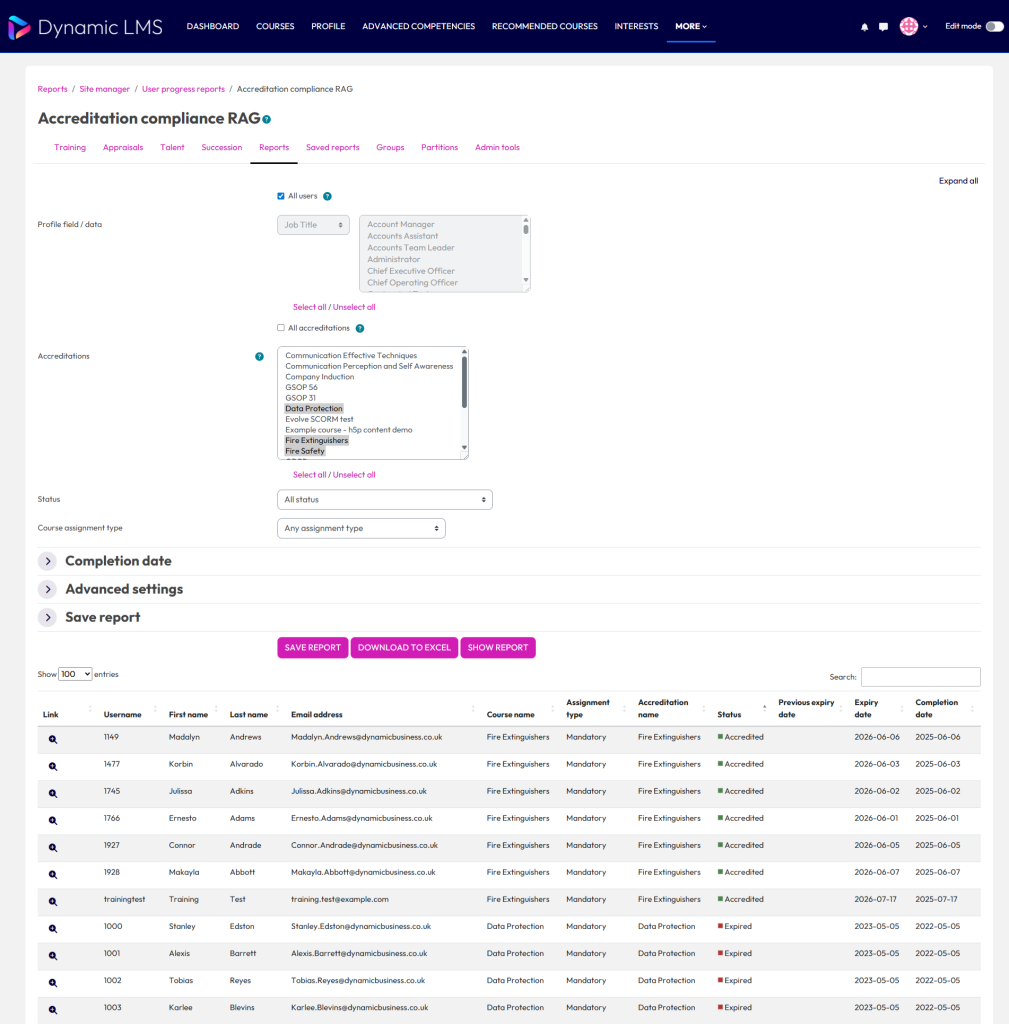Click into the table Search field

920,677
